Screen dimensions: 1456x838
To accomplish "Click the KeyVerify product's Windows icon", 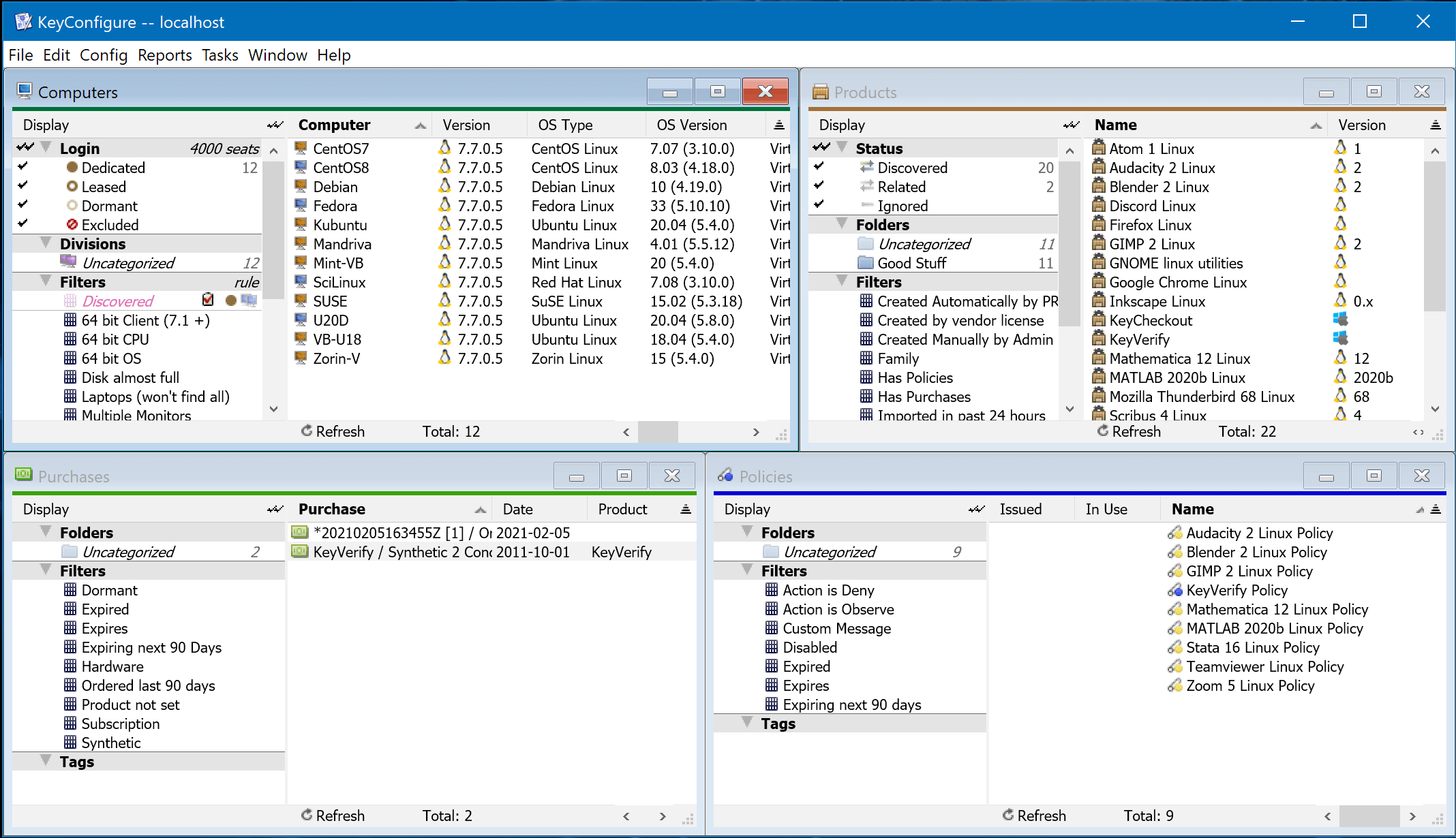I will [1341, 338].
